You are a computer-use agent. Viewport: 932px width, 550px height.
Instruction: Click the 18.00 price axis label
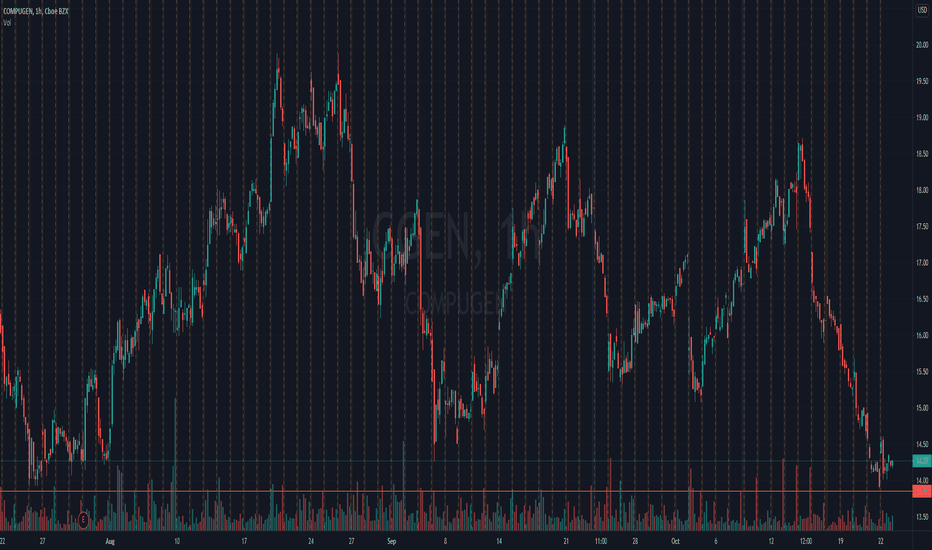coord(922,190)
